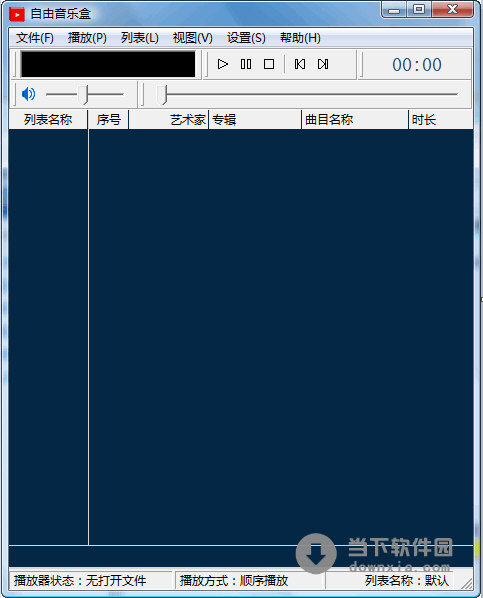483x598 pixels.
Task: Click the 列表名称 column header
Action: [x=48, y=120]
